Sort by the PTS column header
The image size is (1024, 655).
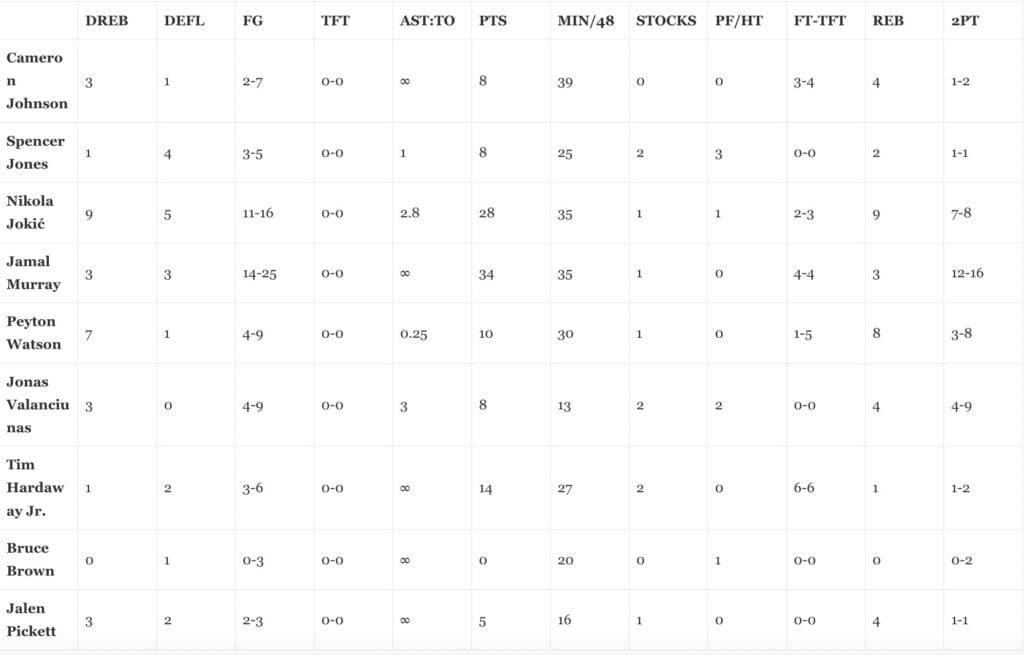492,20
